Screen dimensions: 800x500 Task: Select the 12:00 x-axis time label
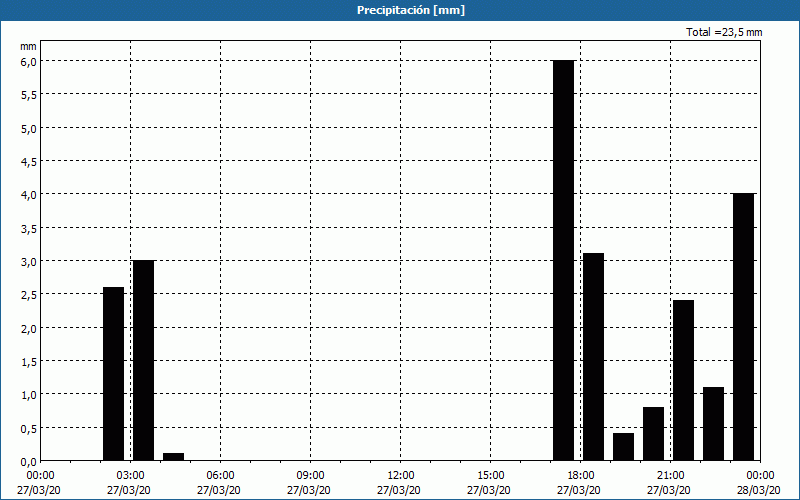401,476
